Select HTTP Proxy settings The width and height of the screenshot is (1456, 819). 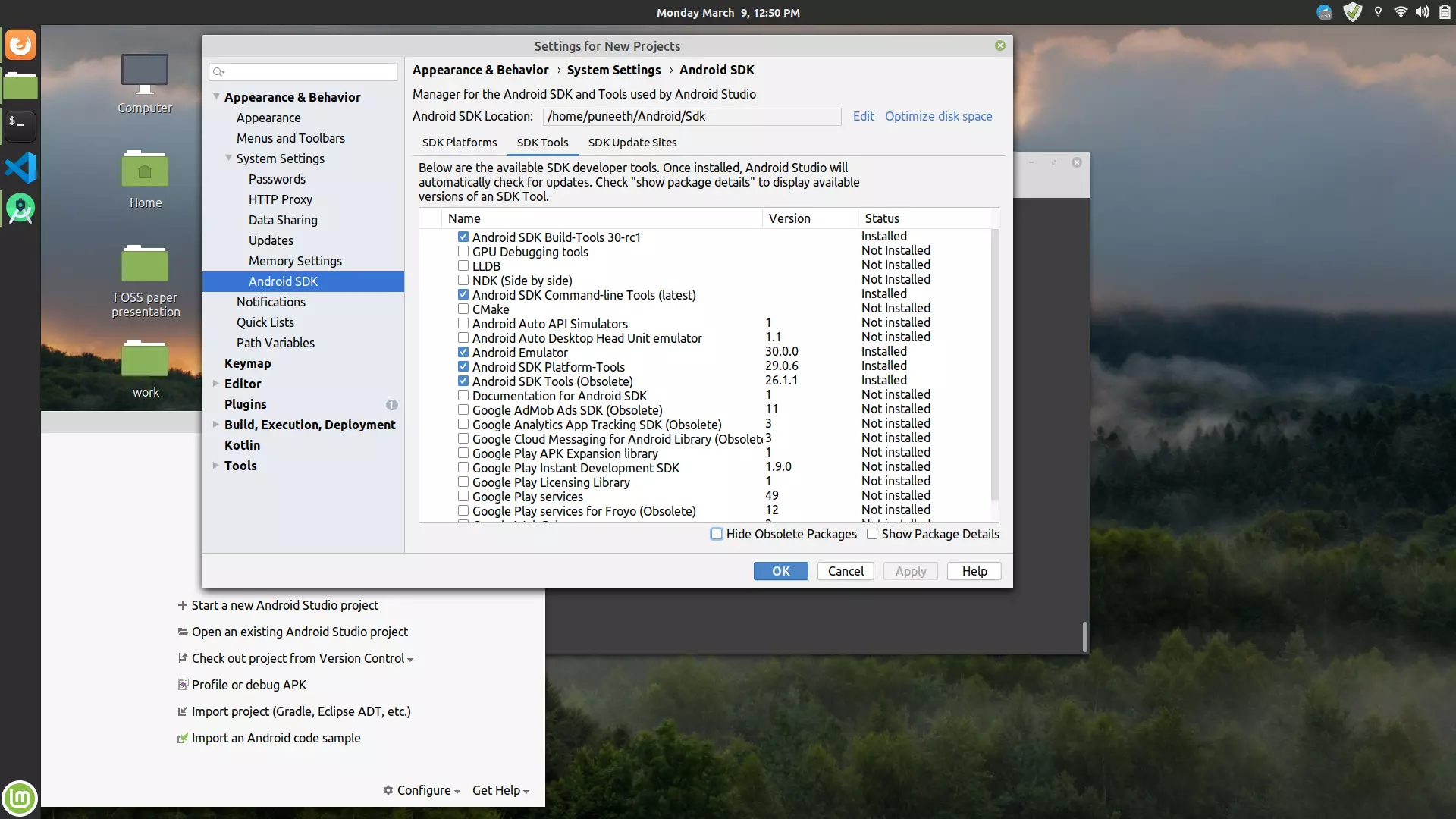[281, 199]
